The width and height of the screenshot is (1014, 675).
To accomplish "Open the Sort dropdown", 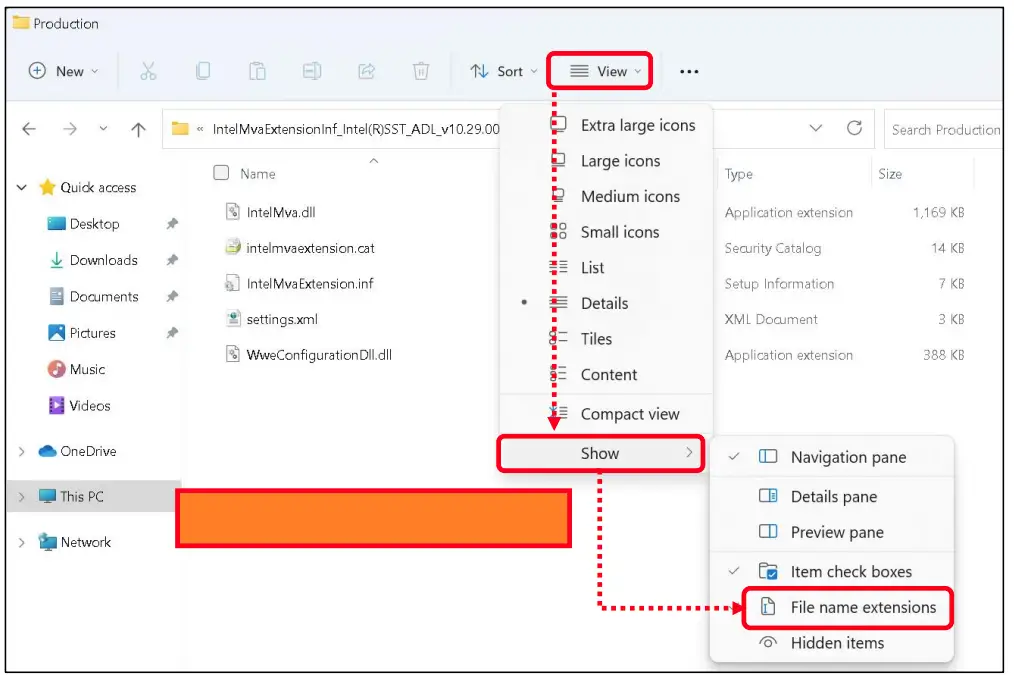I will [x=504, y=71].
